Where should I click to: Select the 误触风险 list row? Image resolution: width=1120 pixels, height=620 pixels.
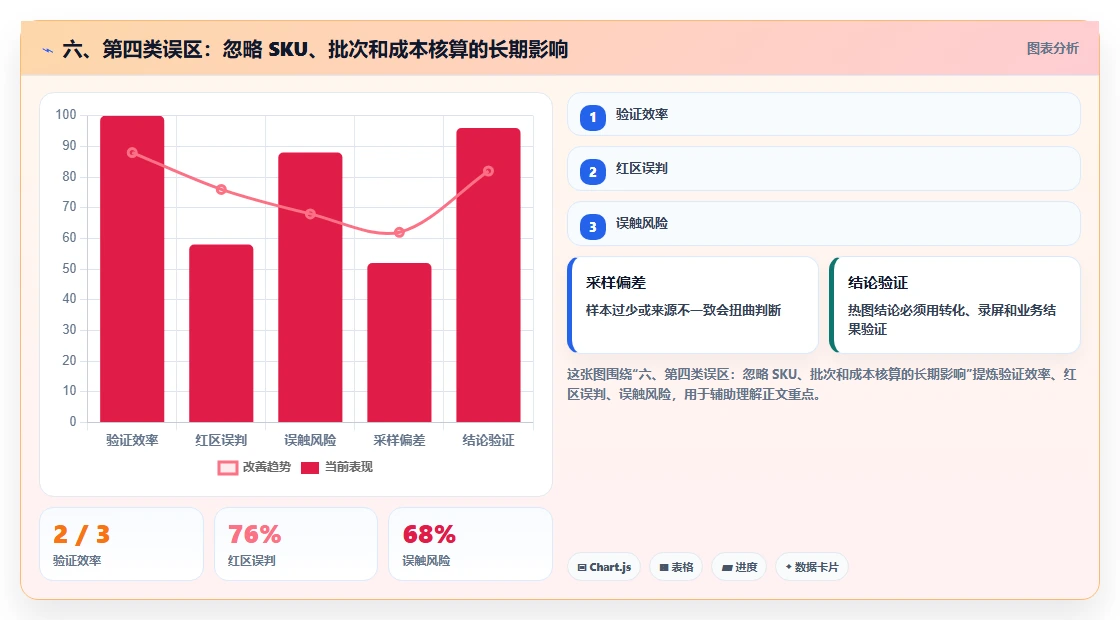(x=824, y=224)
